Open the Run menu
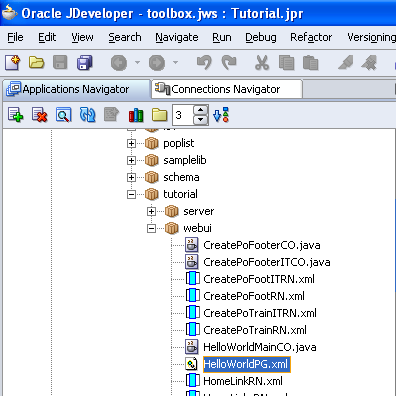396x396 pixels. pyautogui.click(x=222, y=37)
